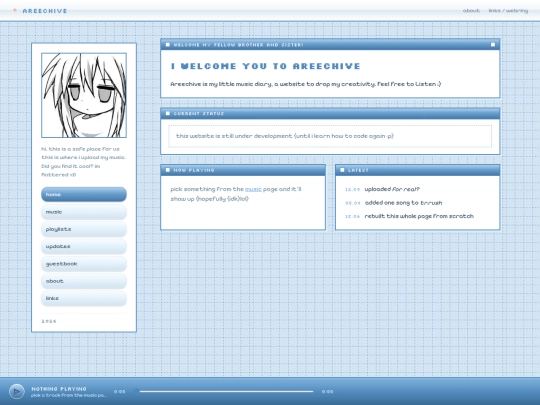Click the 'hi, this is a safe place' intro text

pos(84,162)
